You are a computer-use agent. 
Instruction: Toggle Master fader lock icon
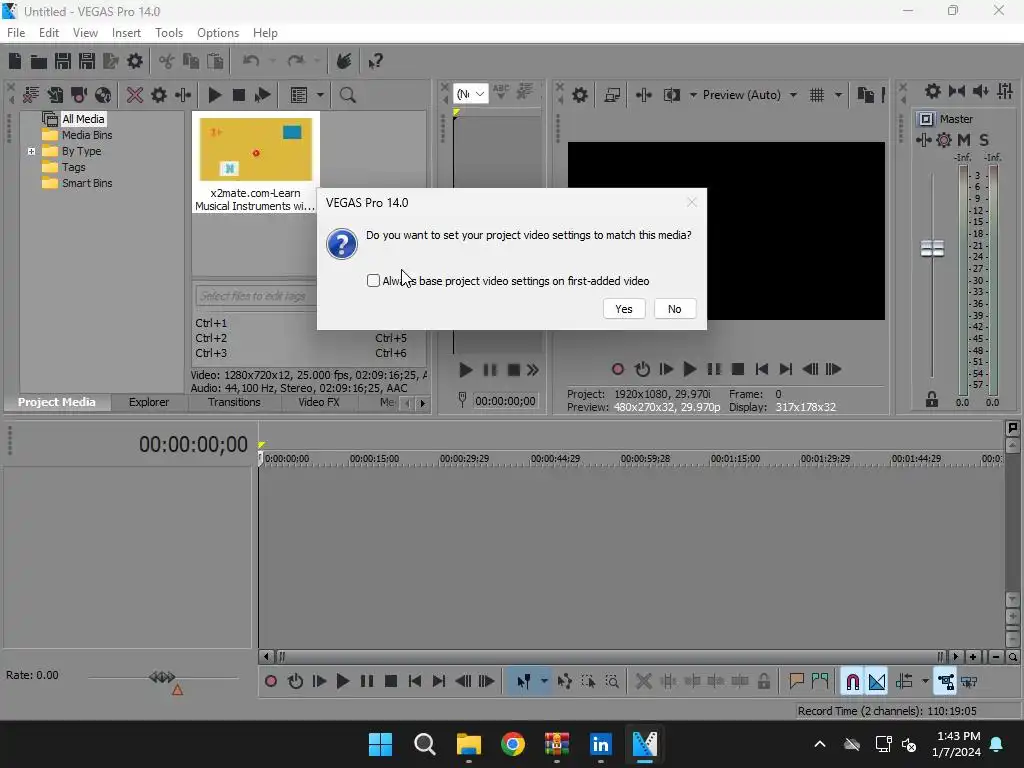[932, 399]
